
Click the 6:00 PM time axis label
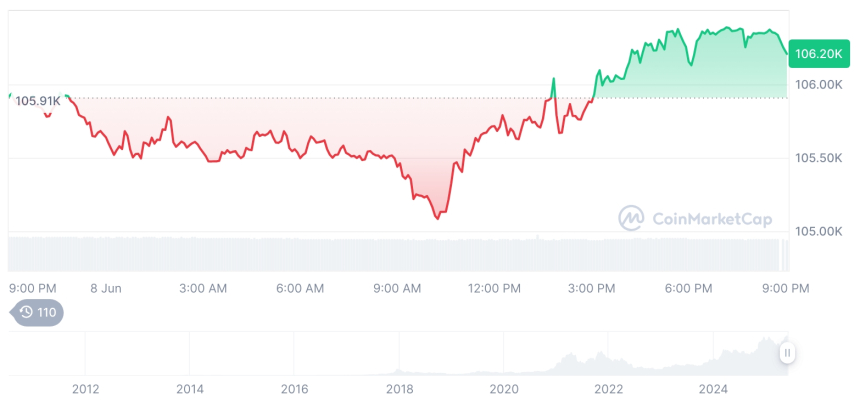688,288
